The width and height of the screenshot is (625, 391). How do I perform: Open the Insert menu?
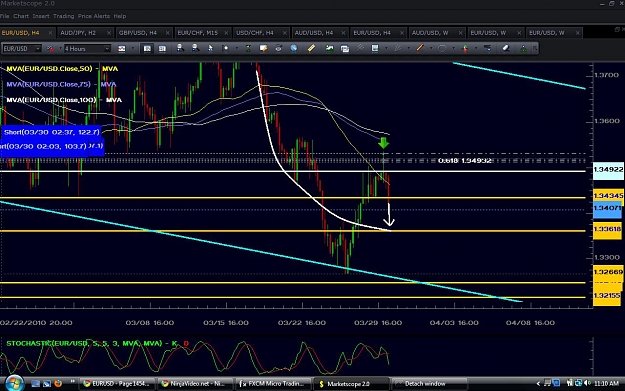click(41, 16)
